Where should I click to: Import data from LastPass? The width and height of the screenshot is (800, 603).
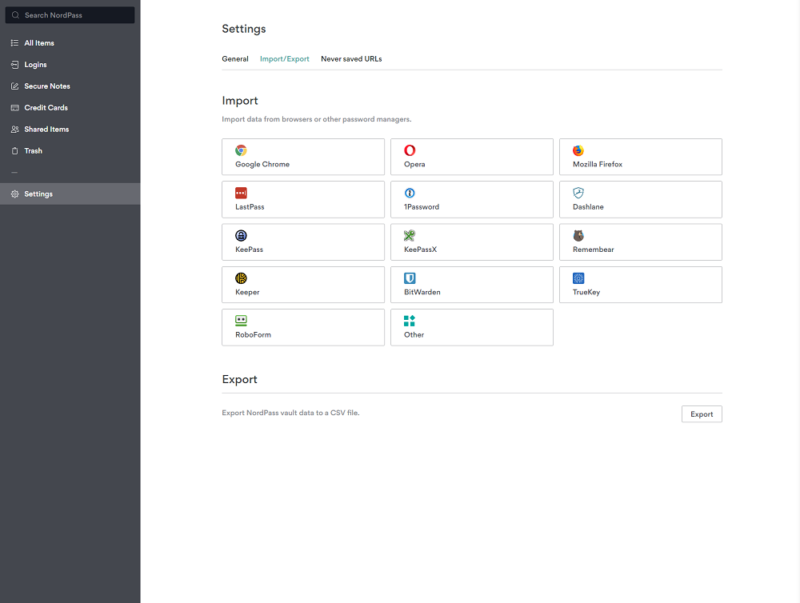[302, 199]
